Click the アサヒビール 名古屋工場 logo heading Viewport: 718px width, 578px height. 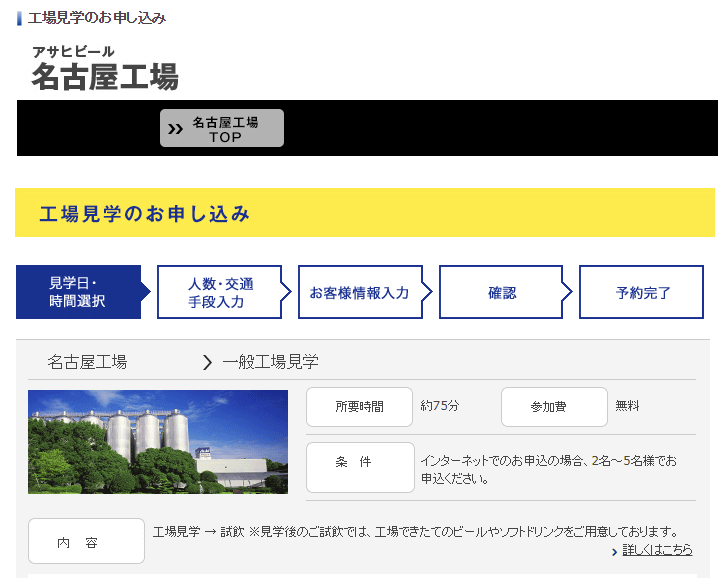(105, 68)
